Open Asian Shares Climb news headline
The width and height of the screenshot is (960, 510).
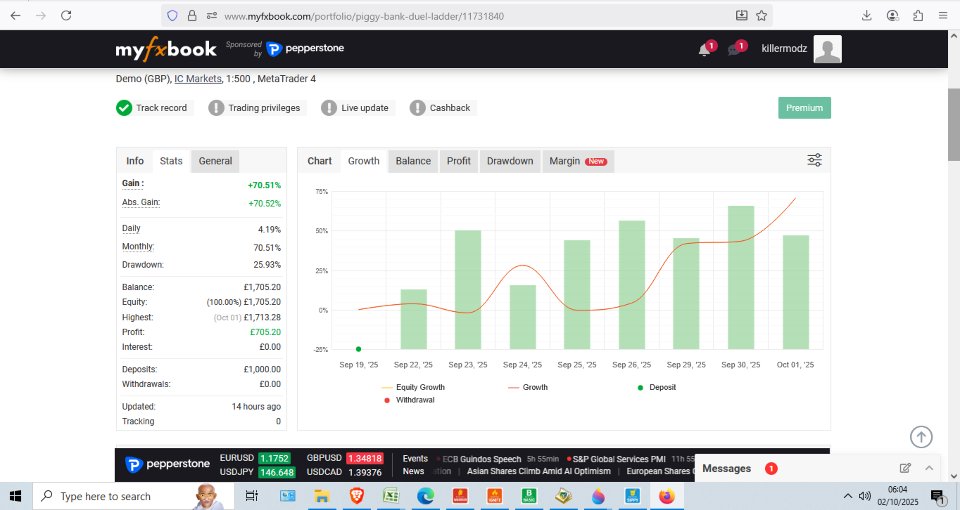pos(539,471)
